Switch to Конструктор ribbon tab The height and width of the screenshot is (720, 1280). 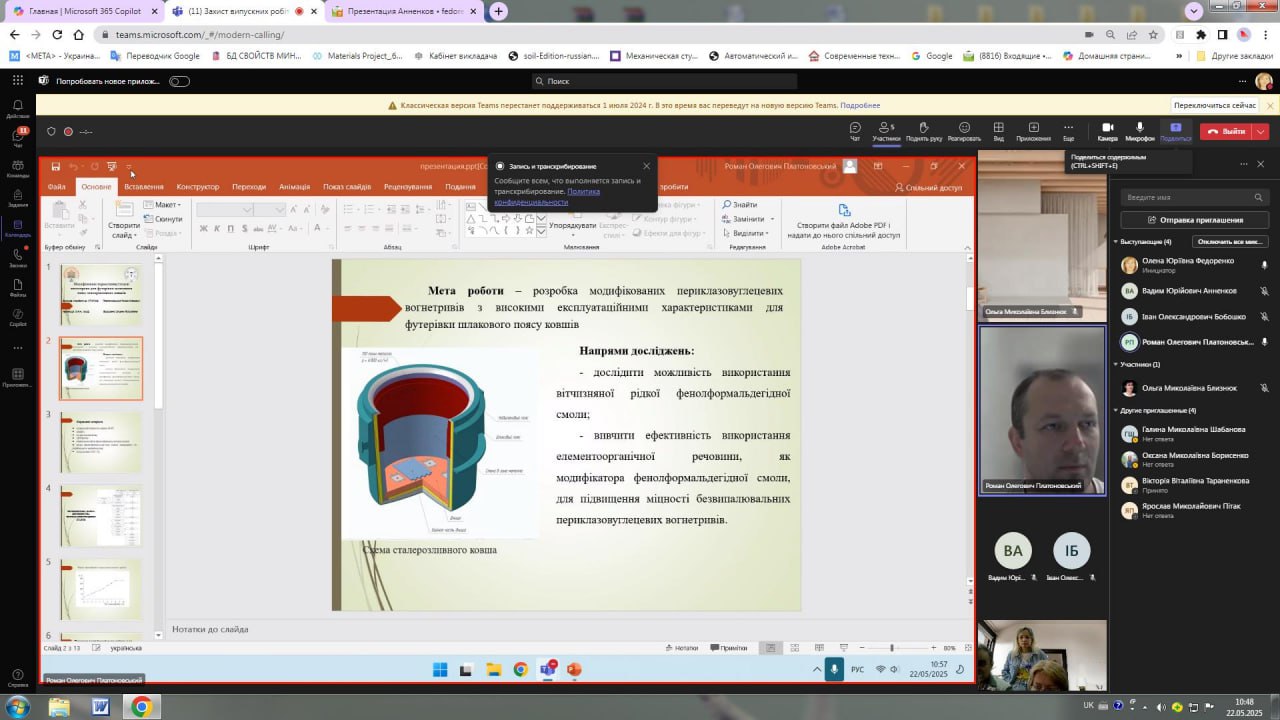point(198,187)
